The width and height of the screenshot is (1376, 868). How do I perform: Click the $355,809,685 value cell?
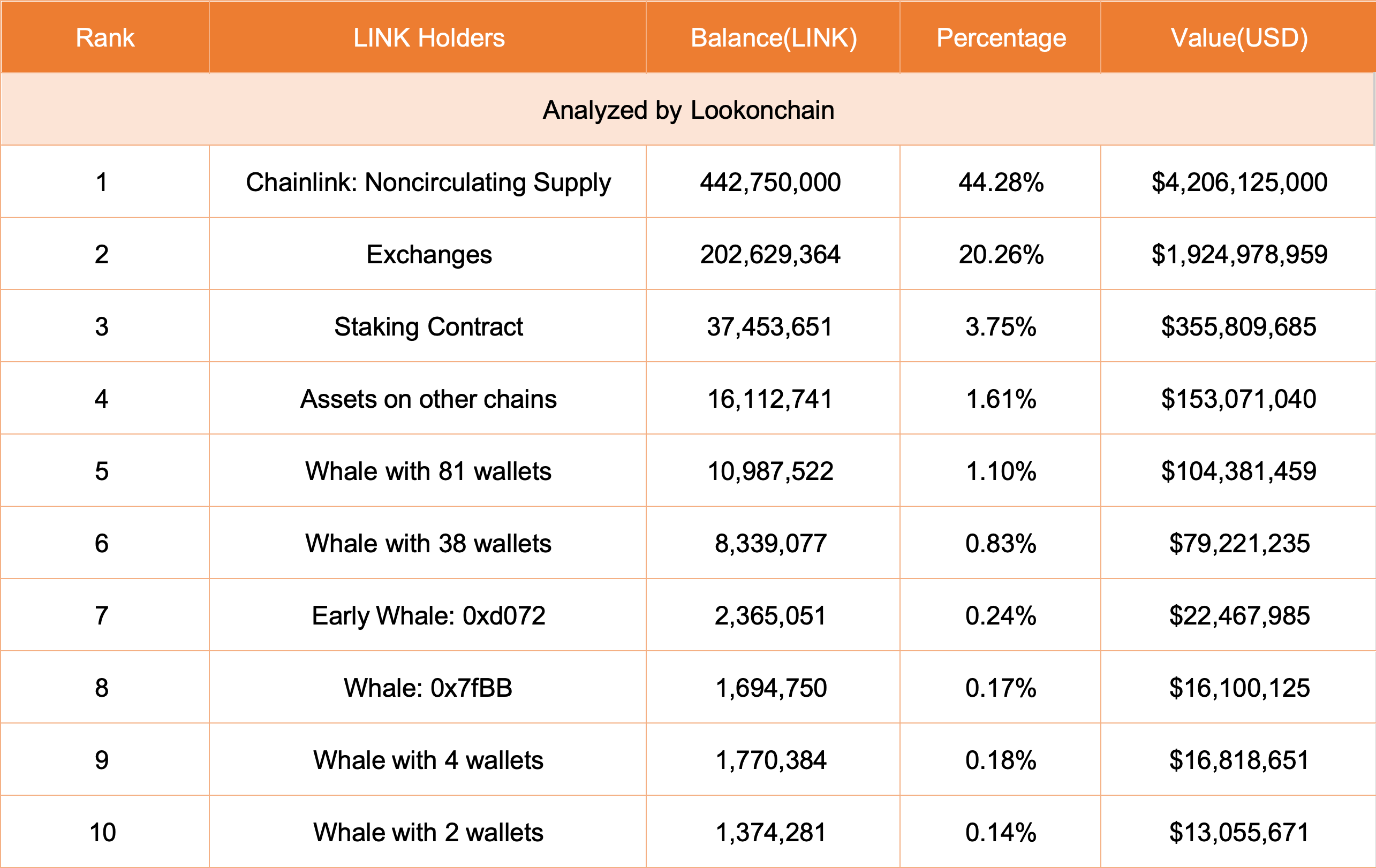[x=1238, y=326]
